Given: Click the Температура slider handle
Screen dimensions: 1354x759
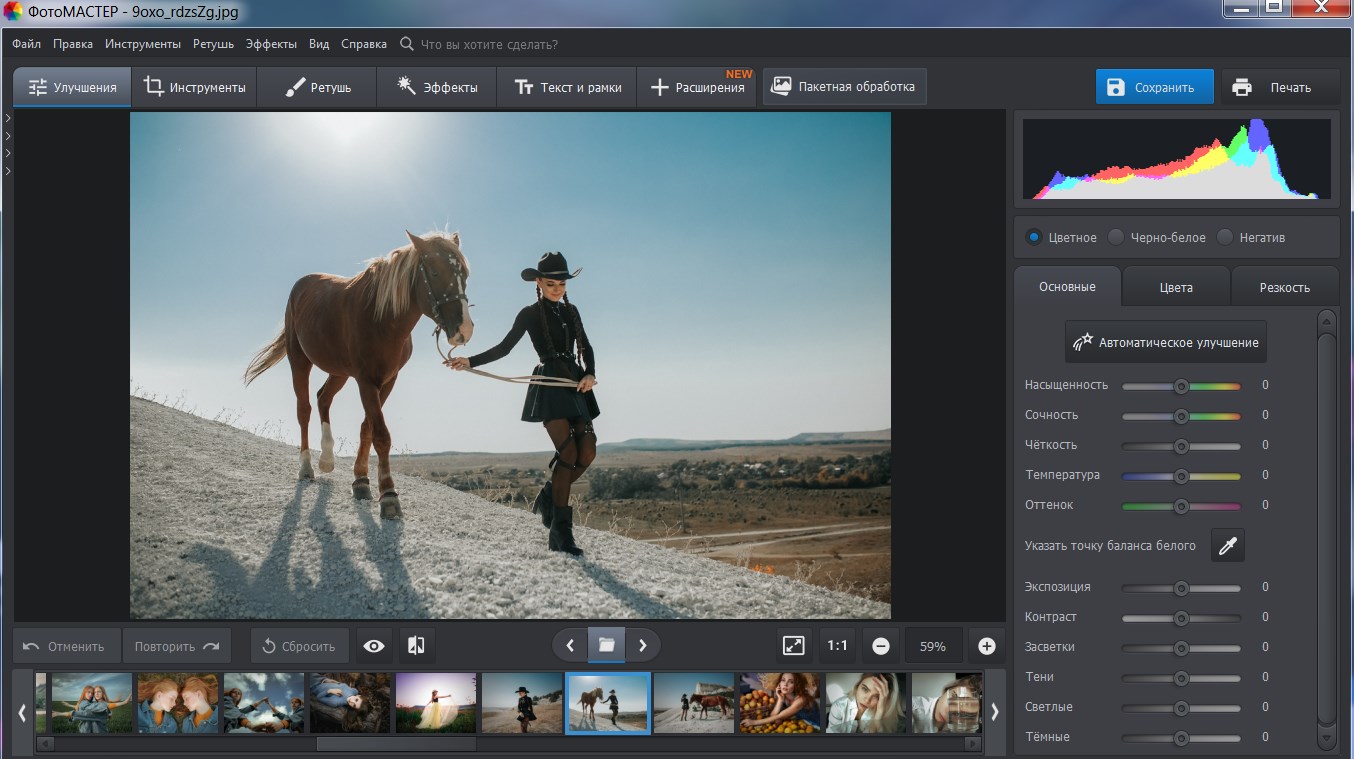Looking at the screenshot, I should click(x=1181, y=476).
